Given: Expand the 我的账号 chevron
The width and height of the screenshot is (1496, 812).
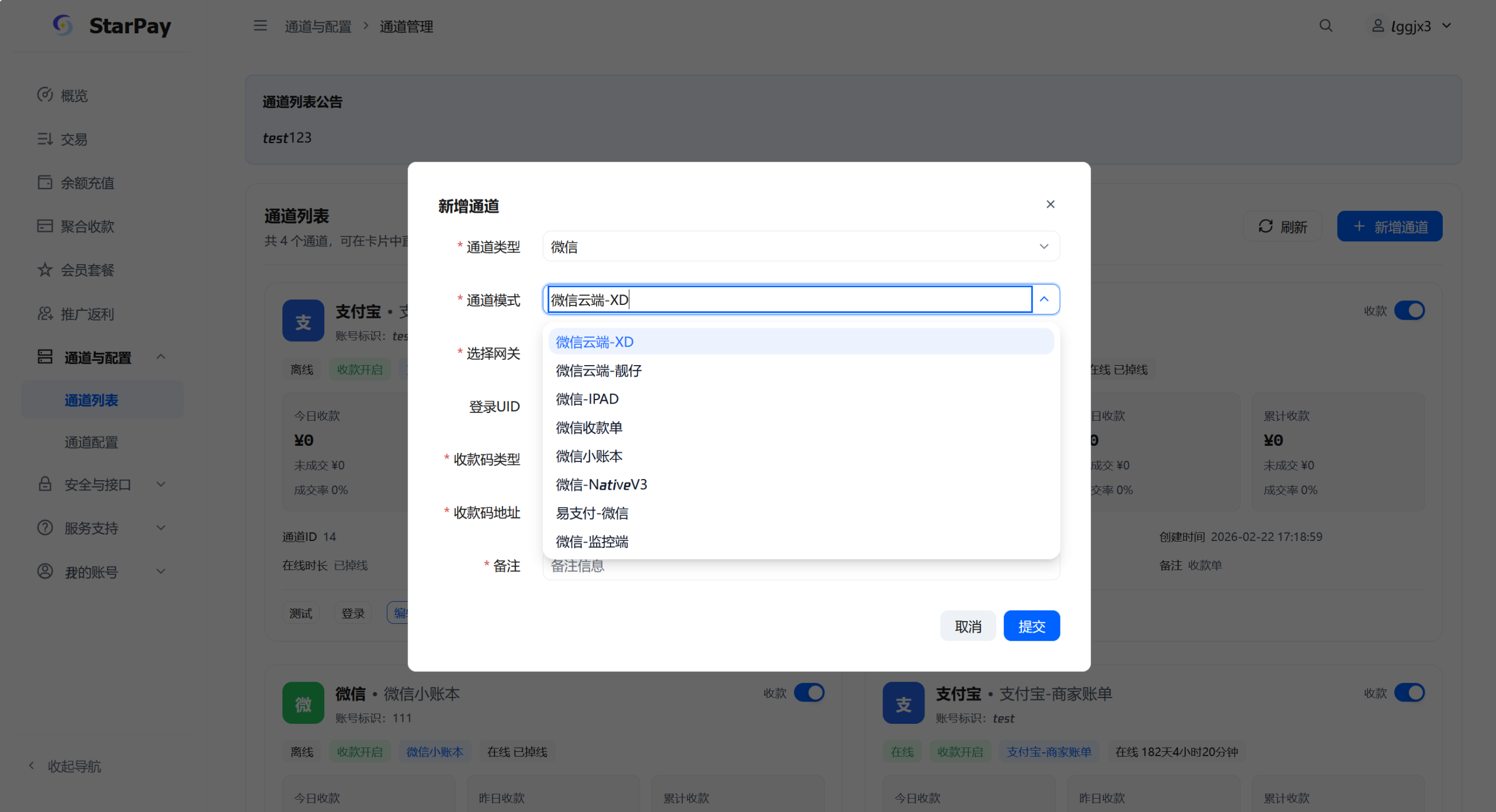Looking at the screenshot, I should click(161, 571).
